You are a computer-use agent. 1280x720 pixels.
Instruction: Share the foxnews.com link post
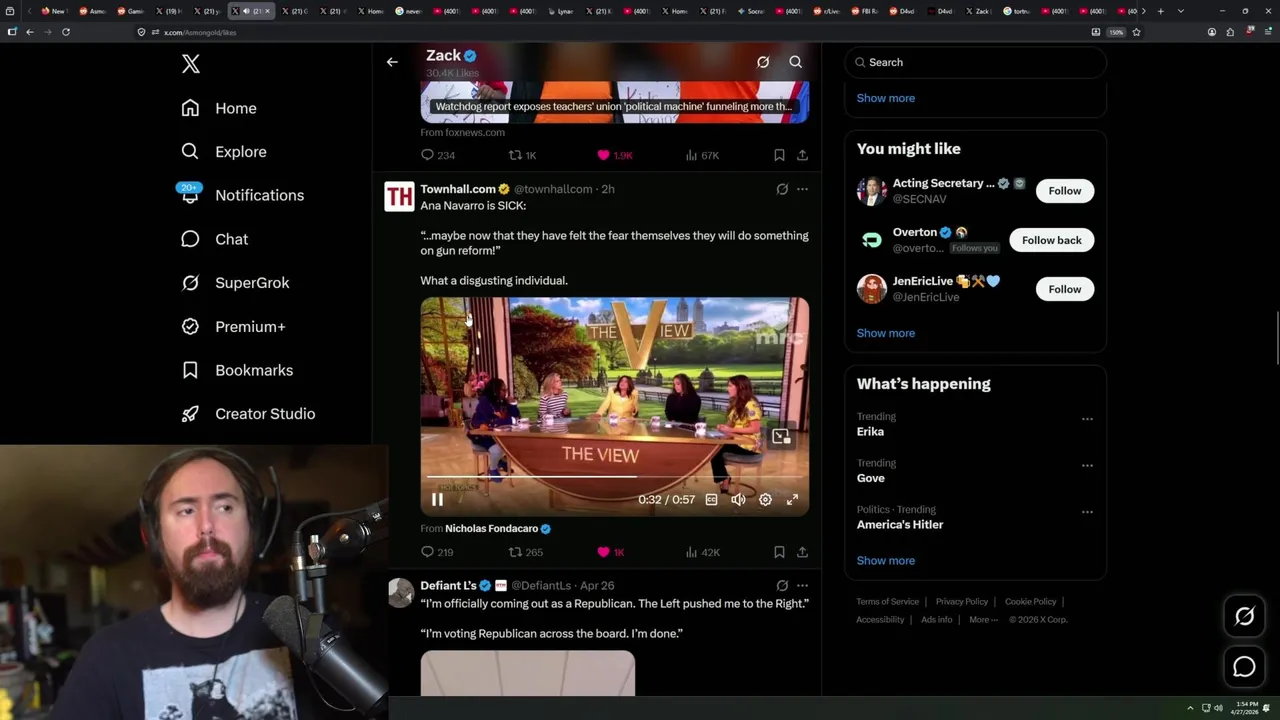tap(802, 155)
